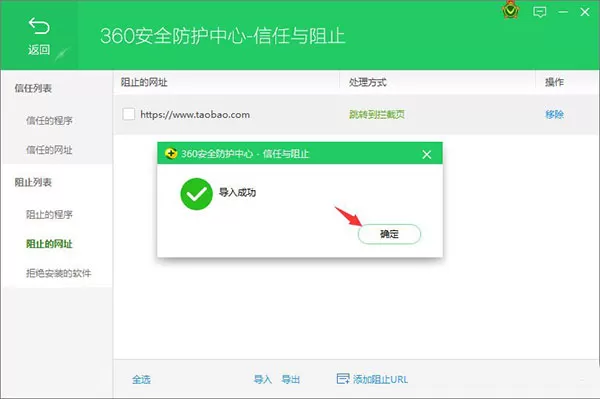Viewport: 600px width, 399px height.
Task: Open 阻止的程序 in the sidebar
Action: 49,215
